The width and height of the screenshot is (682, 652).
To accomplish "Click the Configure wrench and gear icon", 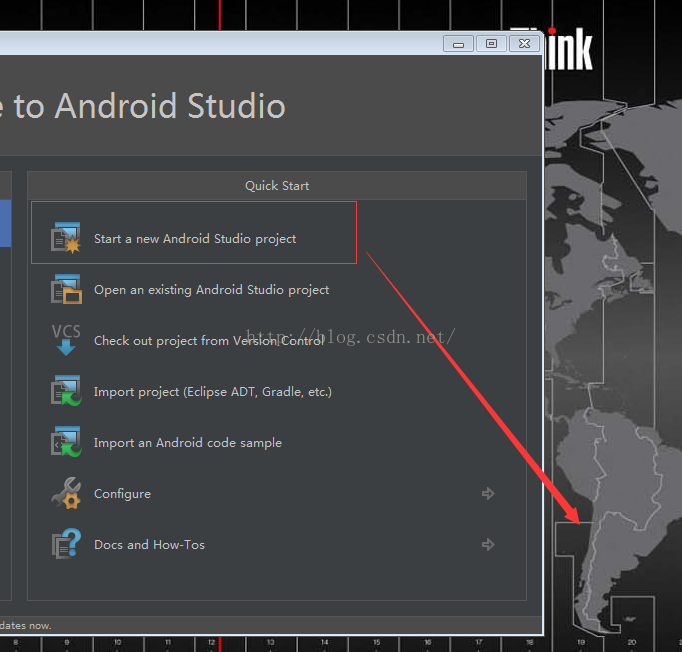I will [66, 493].
